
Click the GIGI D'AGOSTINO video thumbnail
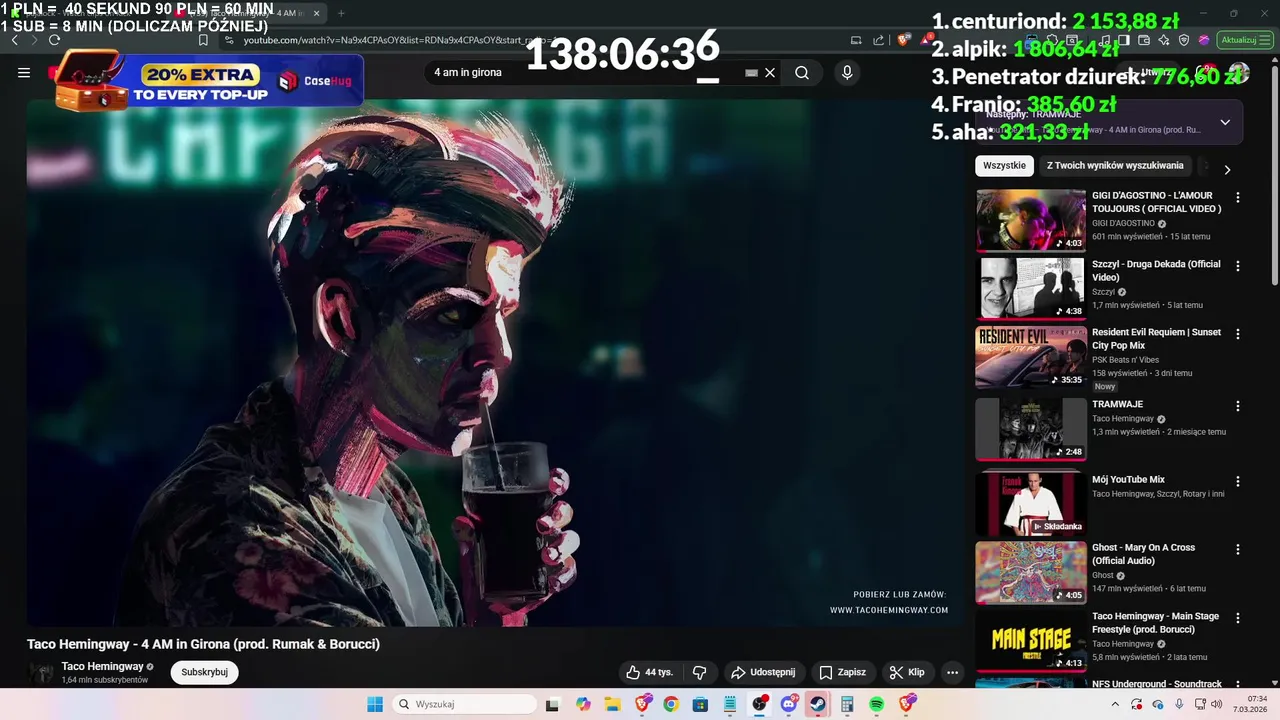[x=1031, y=221]
